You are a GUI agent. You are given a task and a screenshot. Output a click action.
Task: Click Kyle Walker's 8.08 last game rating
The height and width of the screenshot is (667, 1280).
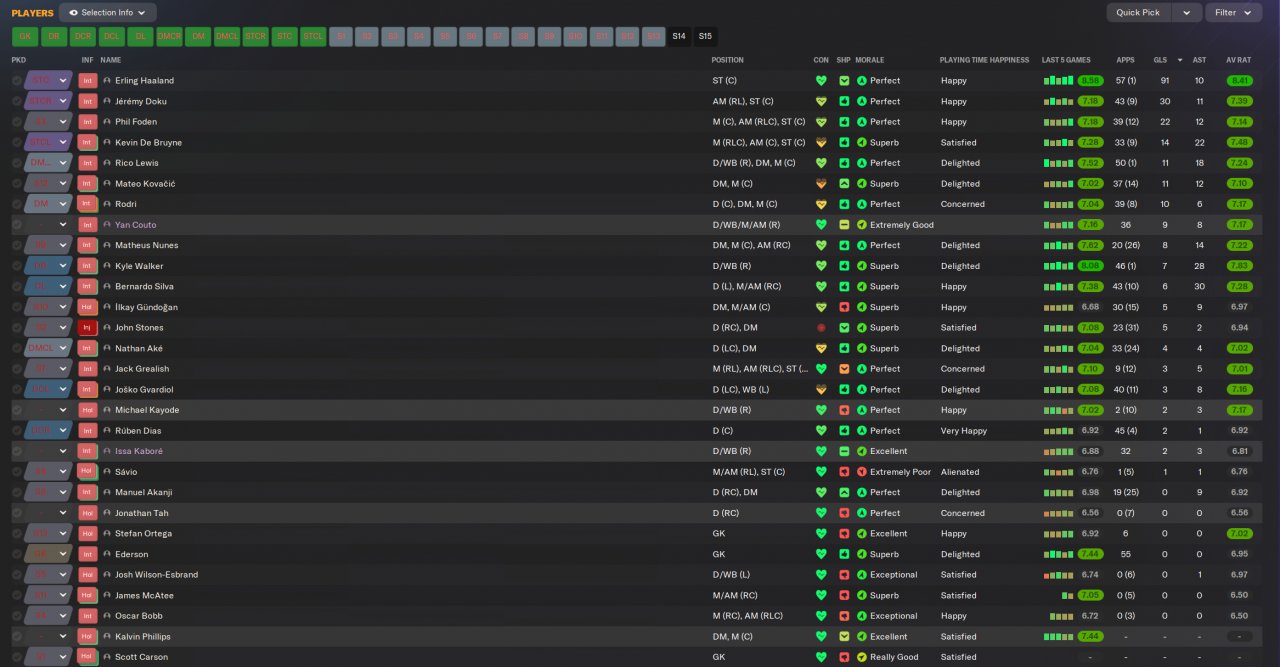(x=1091, y=266)
